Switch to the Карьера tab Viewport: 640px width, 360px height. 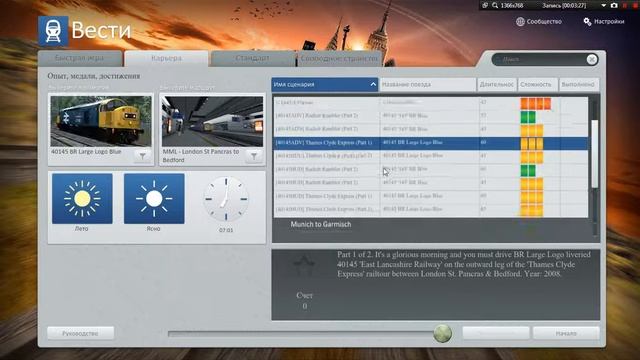pos(166,58)
